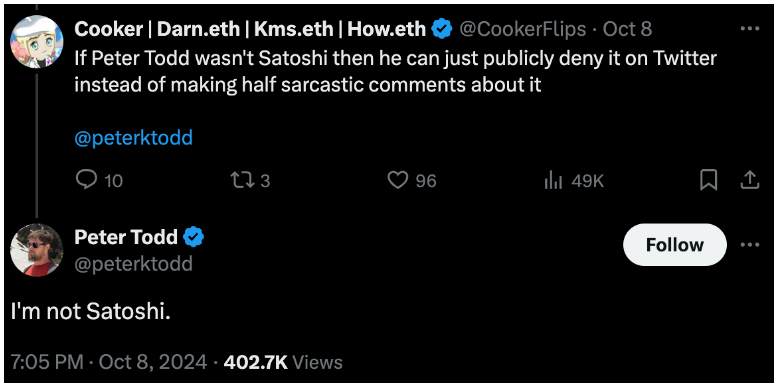This screenshot has width=778, height=387.
Task: Click the 7:05 PM · Oct 8, 2024 timestamp
Action: tap(109, 362)
